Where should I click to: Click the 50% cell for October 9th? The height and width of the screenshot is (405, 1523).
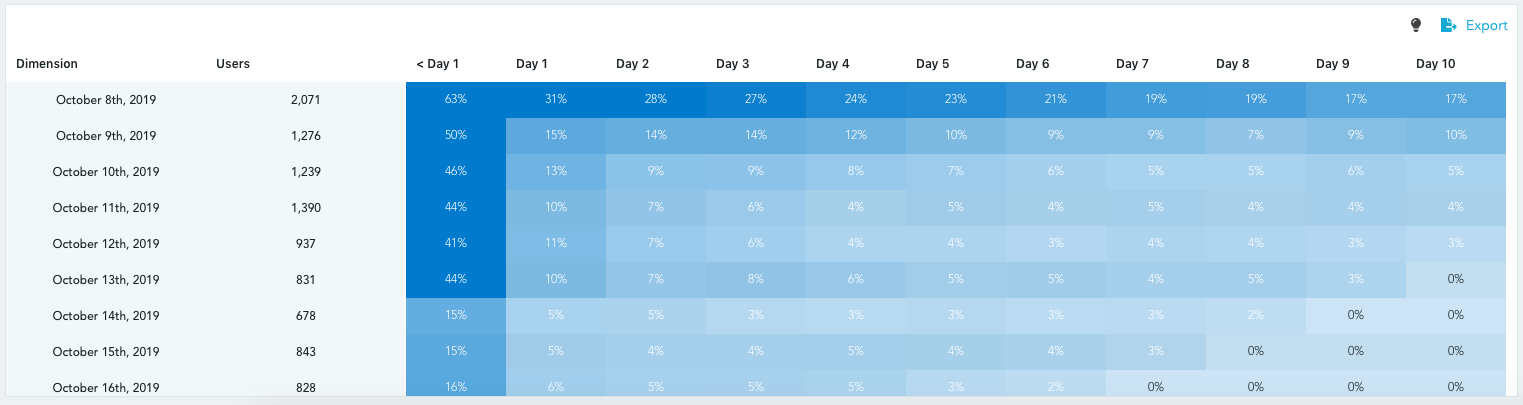(456, 136)
